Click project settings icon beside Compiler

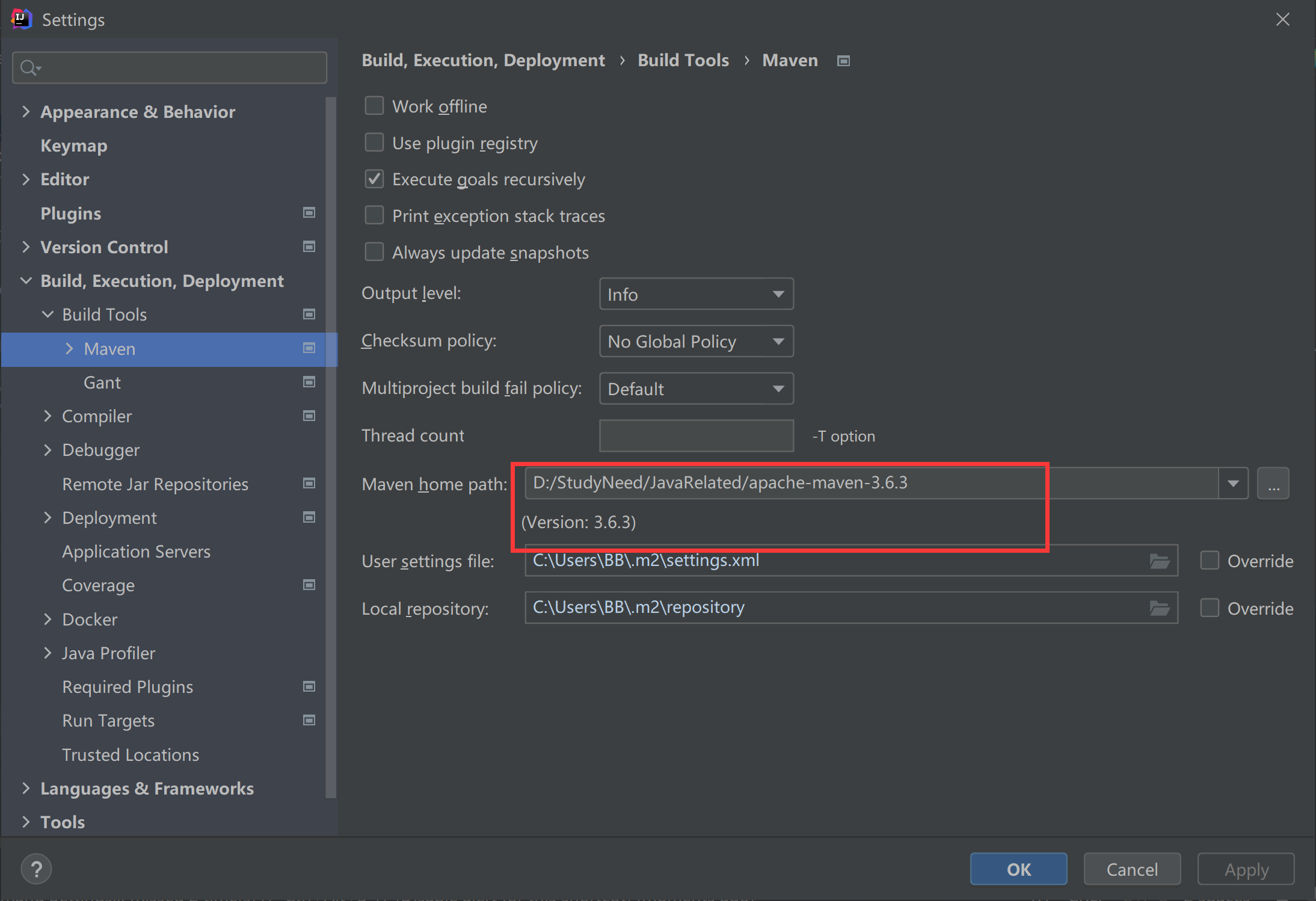click(x=309, y=416)
